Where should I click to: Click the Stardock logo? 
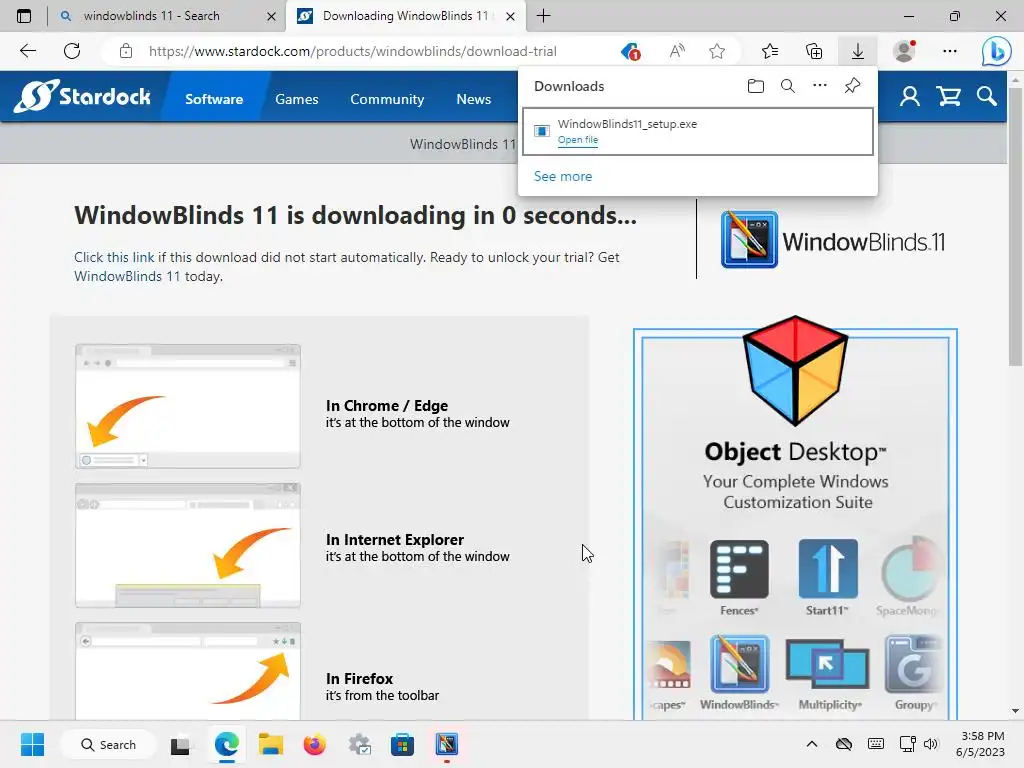point(82,97)
